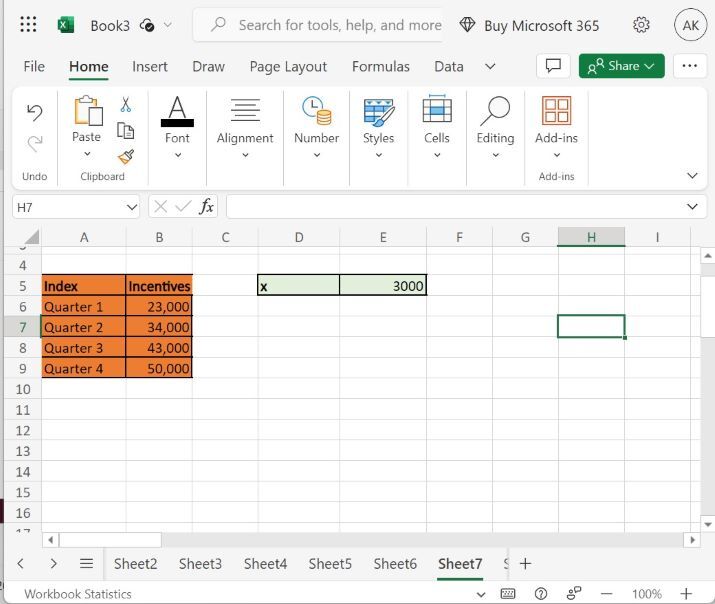Click the Paste clipboard icon
This screenshot has width=715, height=604.
tap(88, 110)
